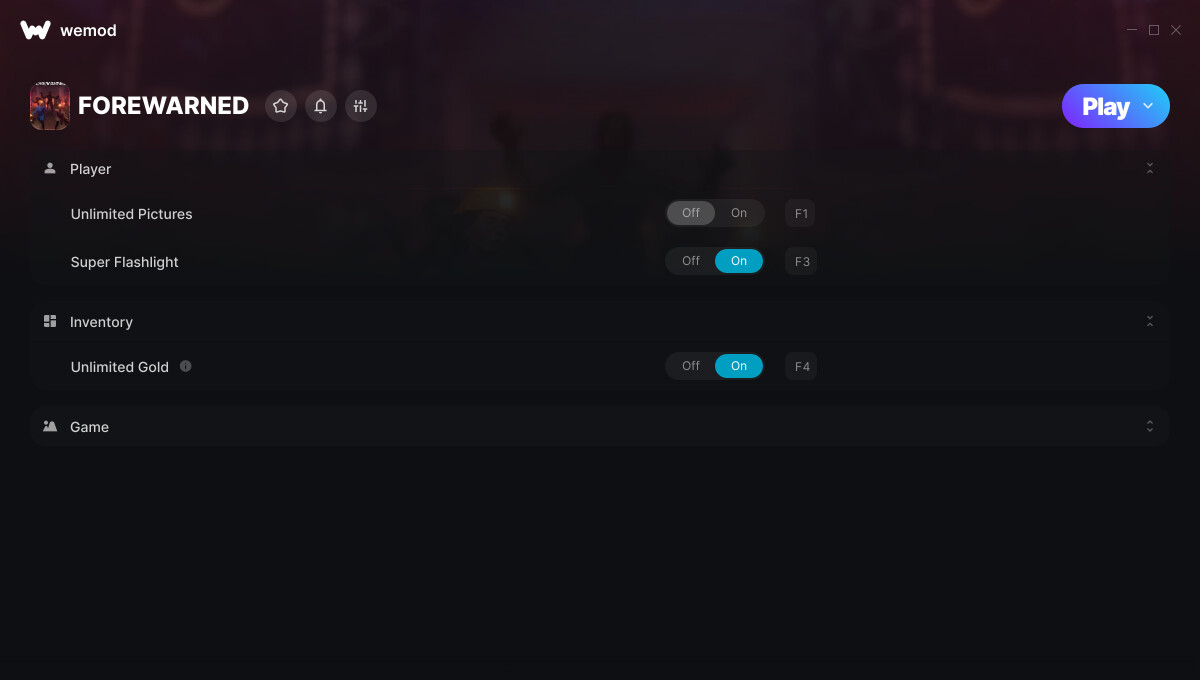This screenshot has width=1200, height=680.
Task: Open the Play button dropdown arrow
Action: pyautogui.click(x=1148, y=106)
